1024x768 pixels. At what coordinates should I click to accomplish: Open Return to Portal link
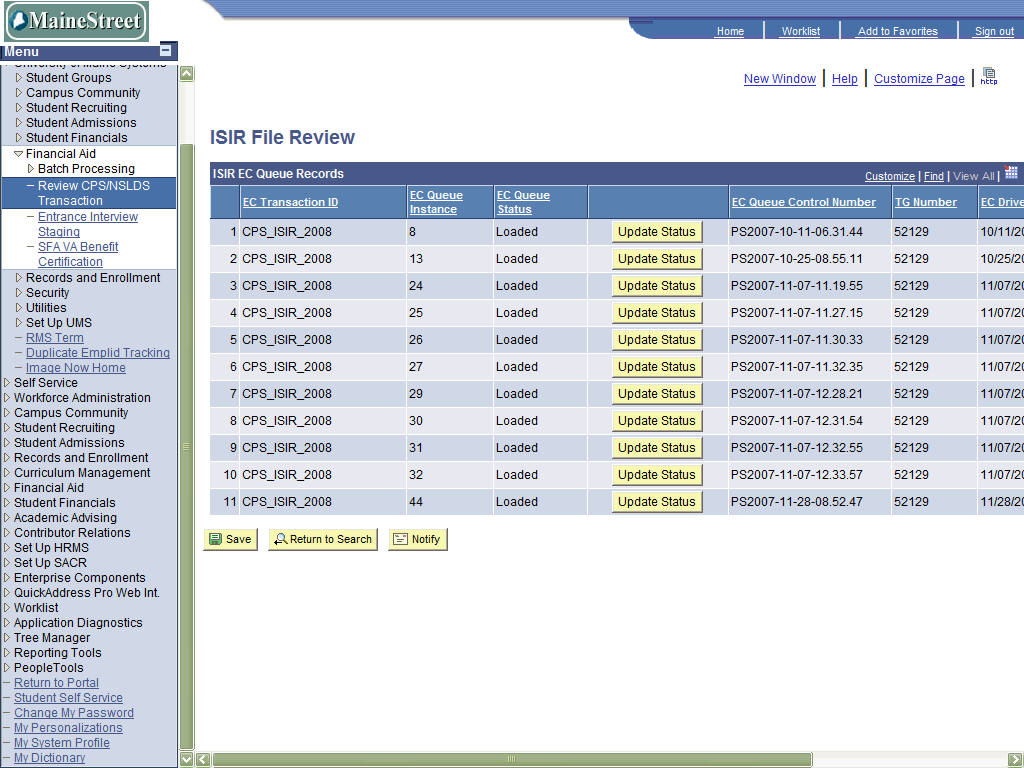tap(56, 683)
